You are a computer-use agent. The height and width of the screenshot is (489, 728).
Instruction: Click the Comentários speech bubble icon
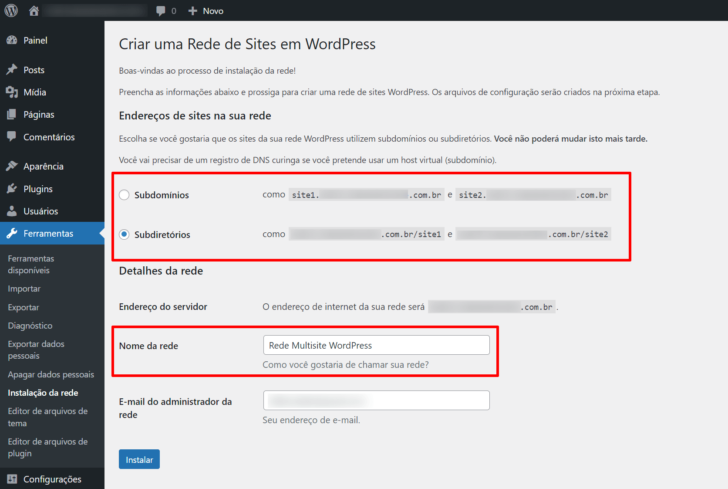[x=12, y=137]
